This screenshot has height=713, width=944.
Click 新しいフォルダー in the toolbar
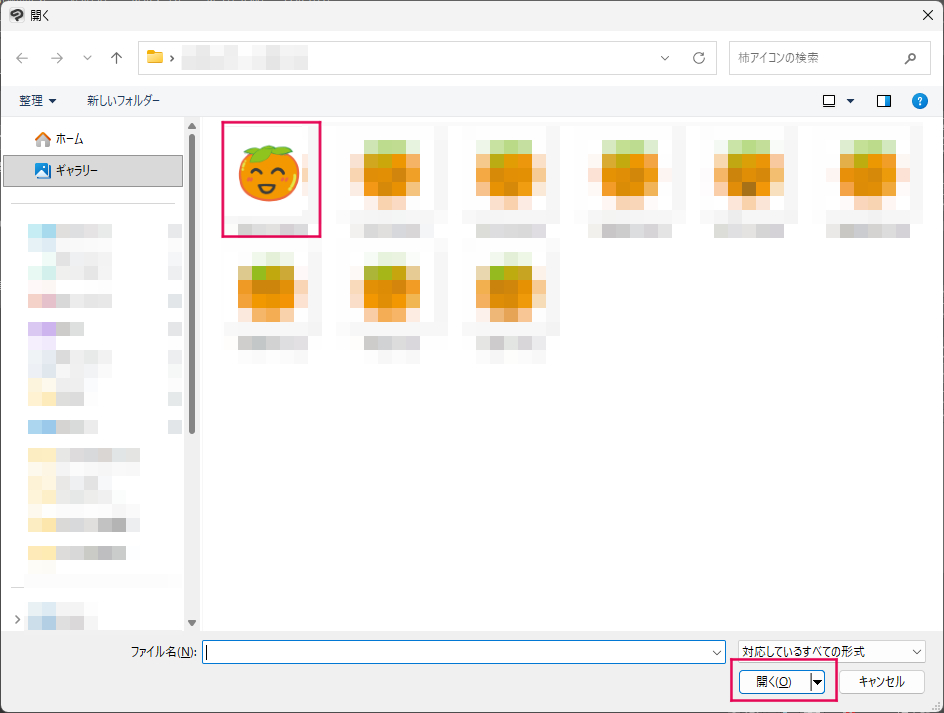pyautogui.click(x=123, y=101)
